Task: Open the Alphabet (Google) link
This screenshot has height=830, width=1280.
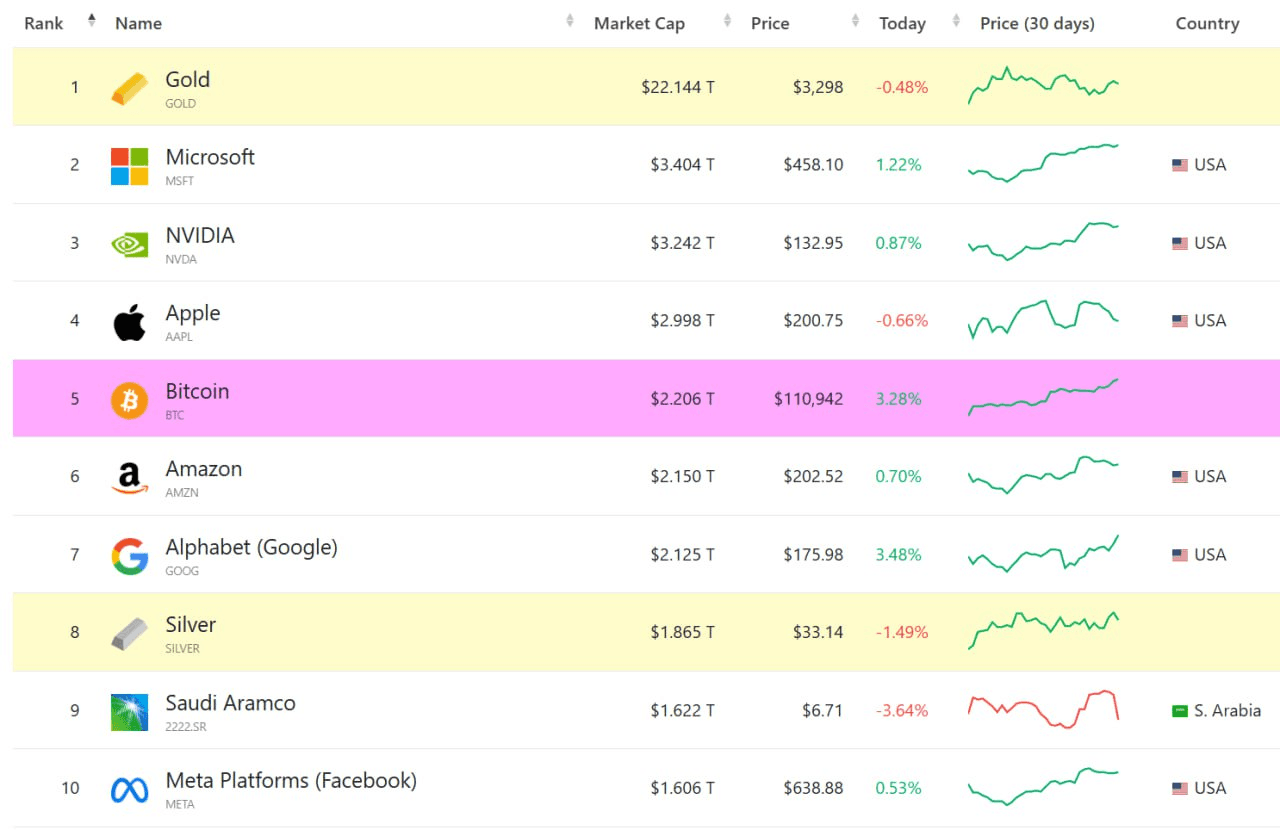Action: click(251, 547)
